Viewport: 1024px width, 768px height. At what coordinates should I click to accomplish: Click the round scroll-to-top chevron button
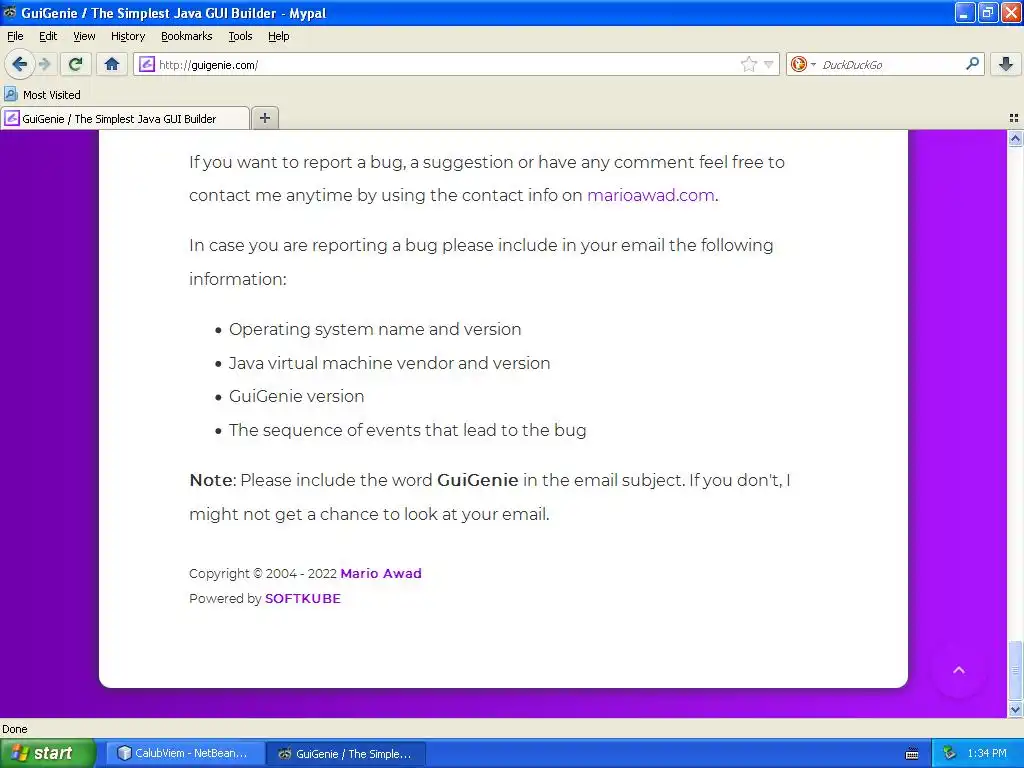click(x=959, y=670)
